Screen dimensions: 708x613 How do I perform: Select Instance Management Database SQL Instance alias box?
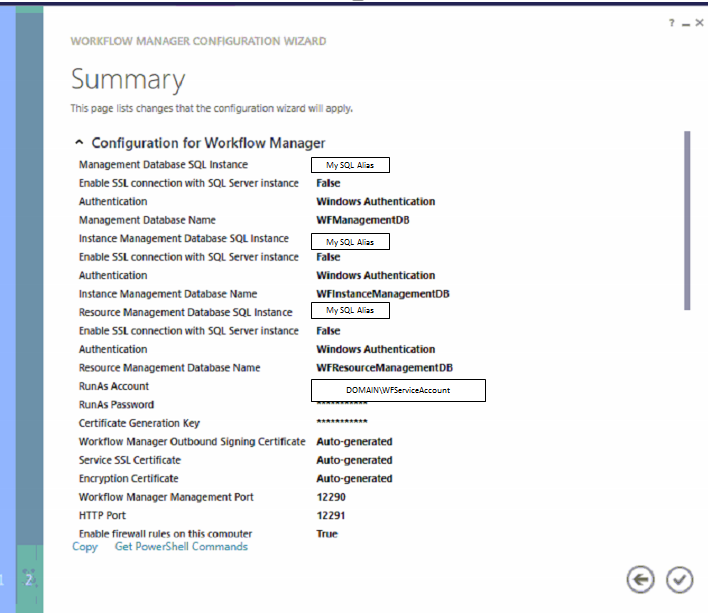tap(350, 242)
